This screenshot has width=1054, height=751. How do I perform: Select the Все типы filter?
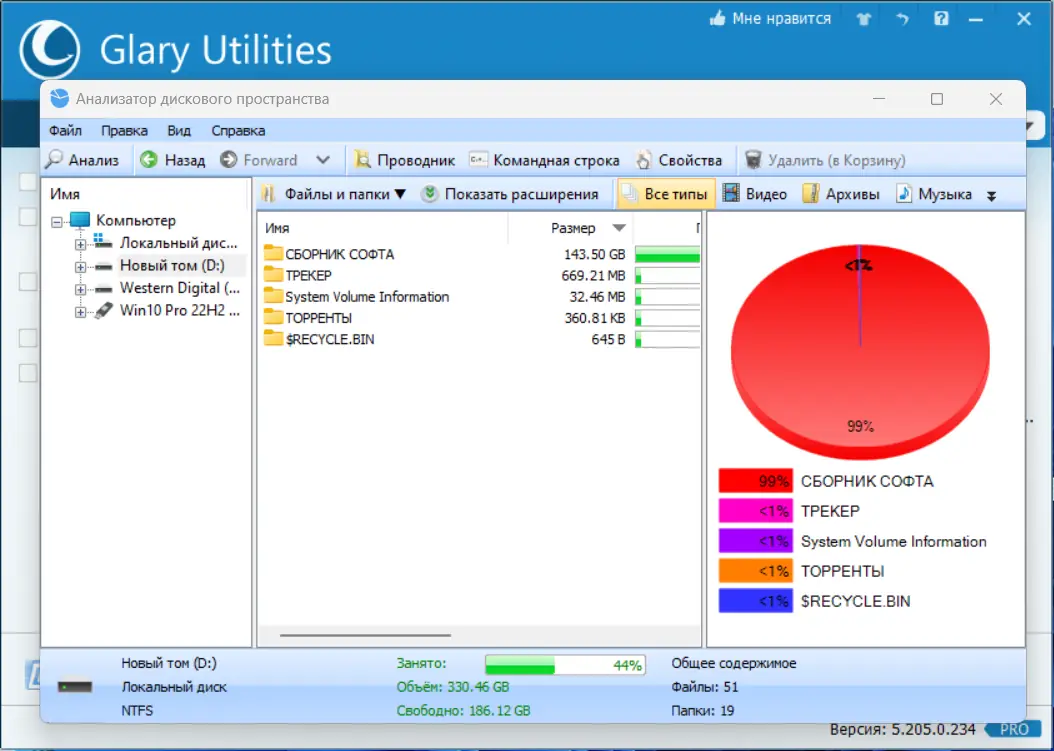coord(665,194)
